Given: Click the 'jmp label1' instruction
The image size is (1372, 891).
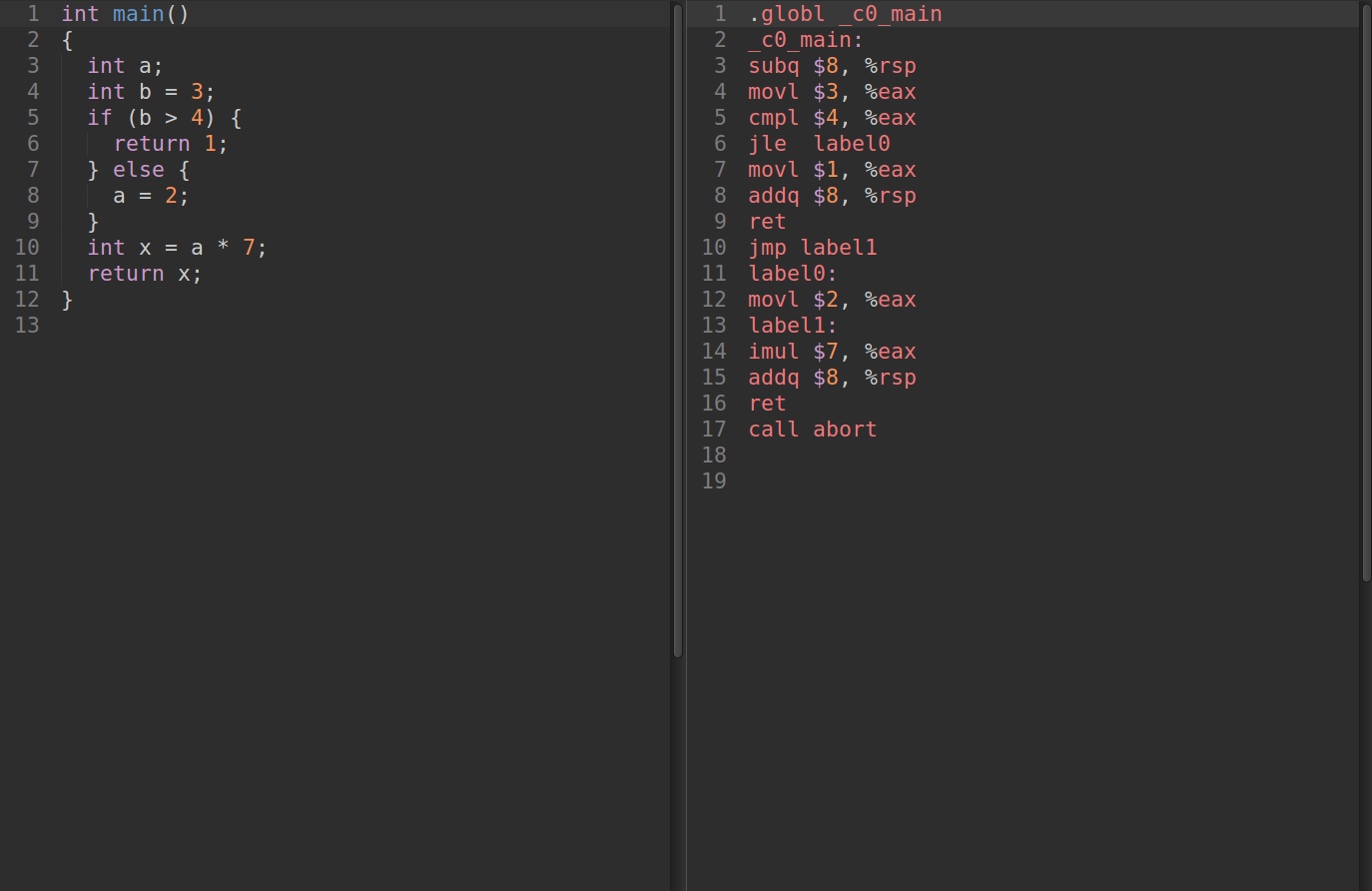Looking at the screenshot, I should point(813,248).
